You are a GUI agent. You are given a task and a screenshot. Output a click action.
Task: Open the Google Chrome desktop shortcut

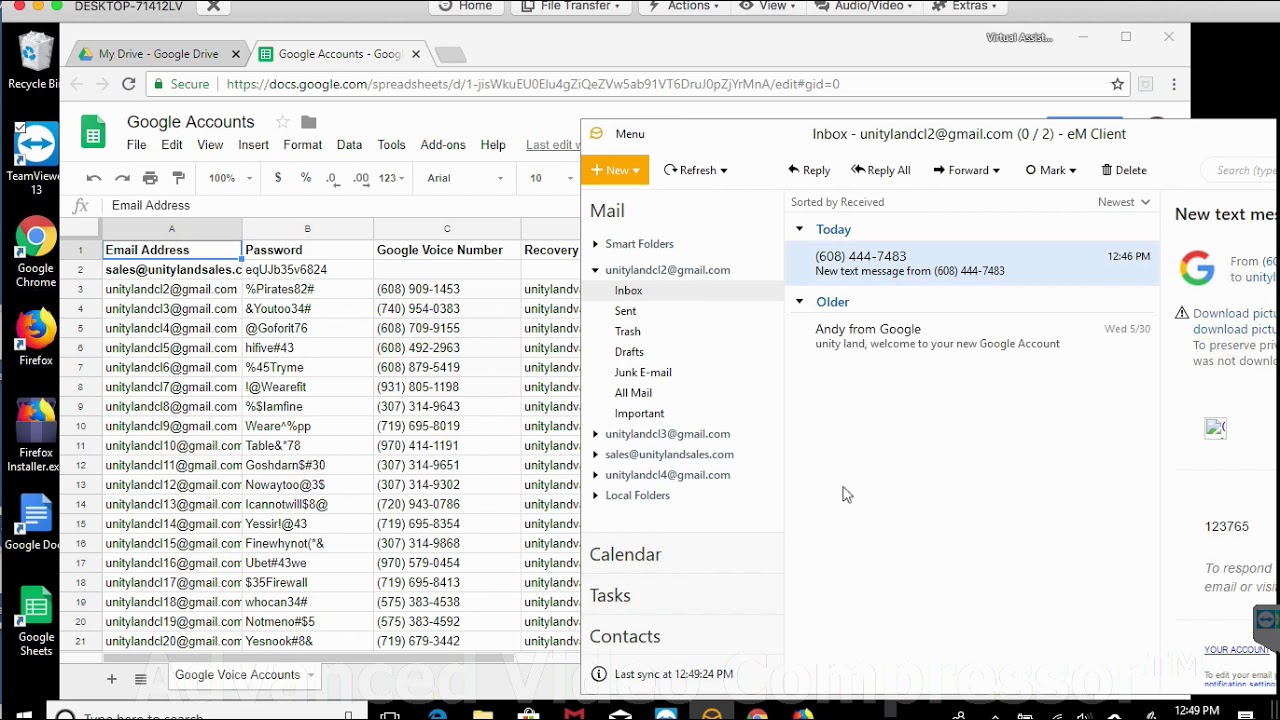pos(36,252)
